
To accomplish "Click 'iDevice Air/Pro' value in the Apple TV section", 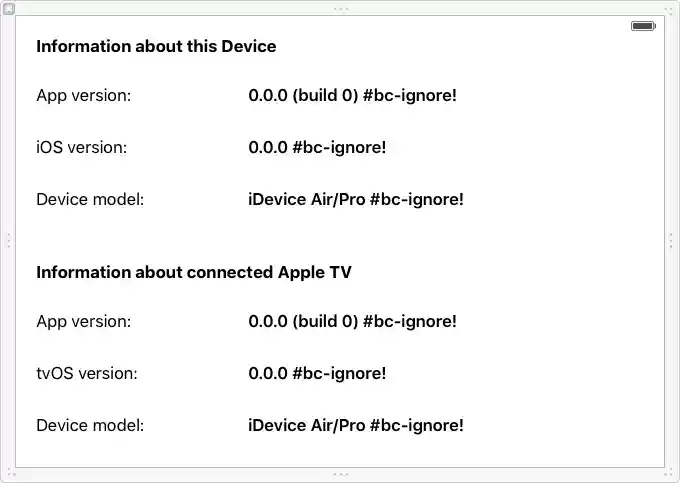I will click(356, 425).
